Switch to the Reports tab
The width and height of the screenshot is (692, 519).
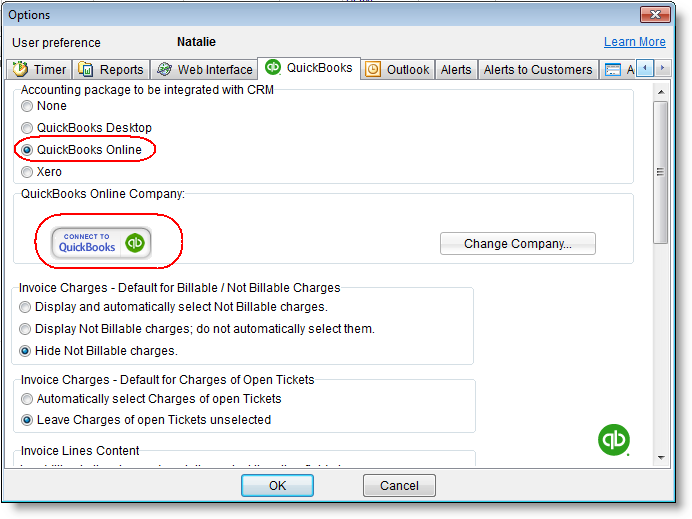(111, 70)
